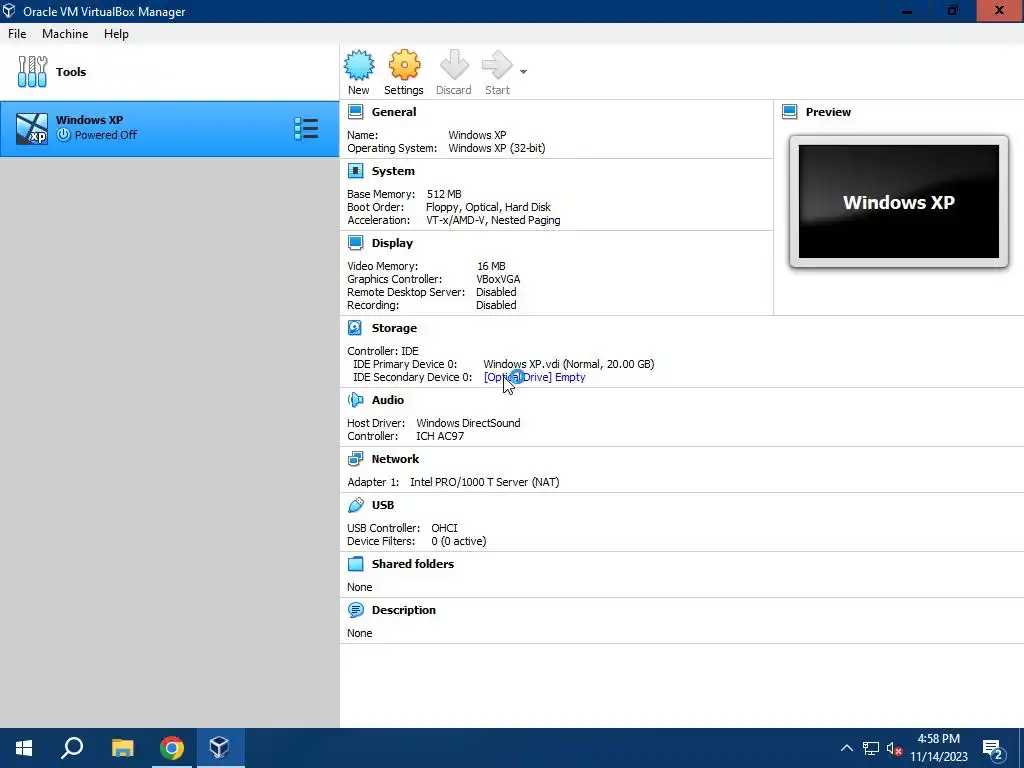The height and width of the screenshot is (768, 1024).
Task: Click the Audio section speaker icon
Action: (355, 400)
